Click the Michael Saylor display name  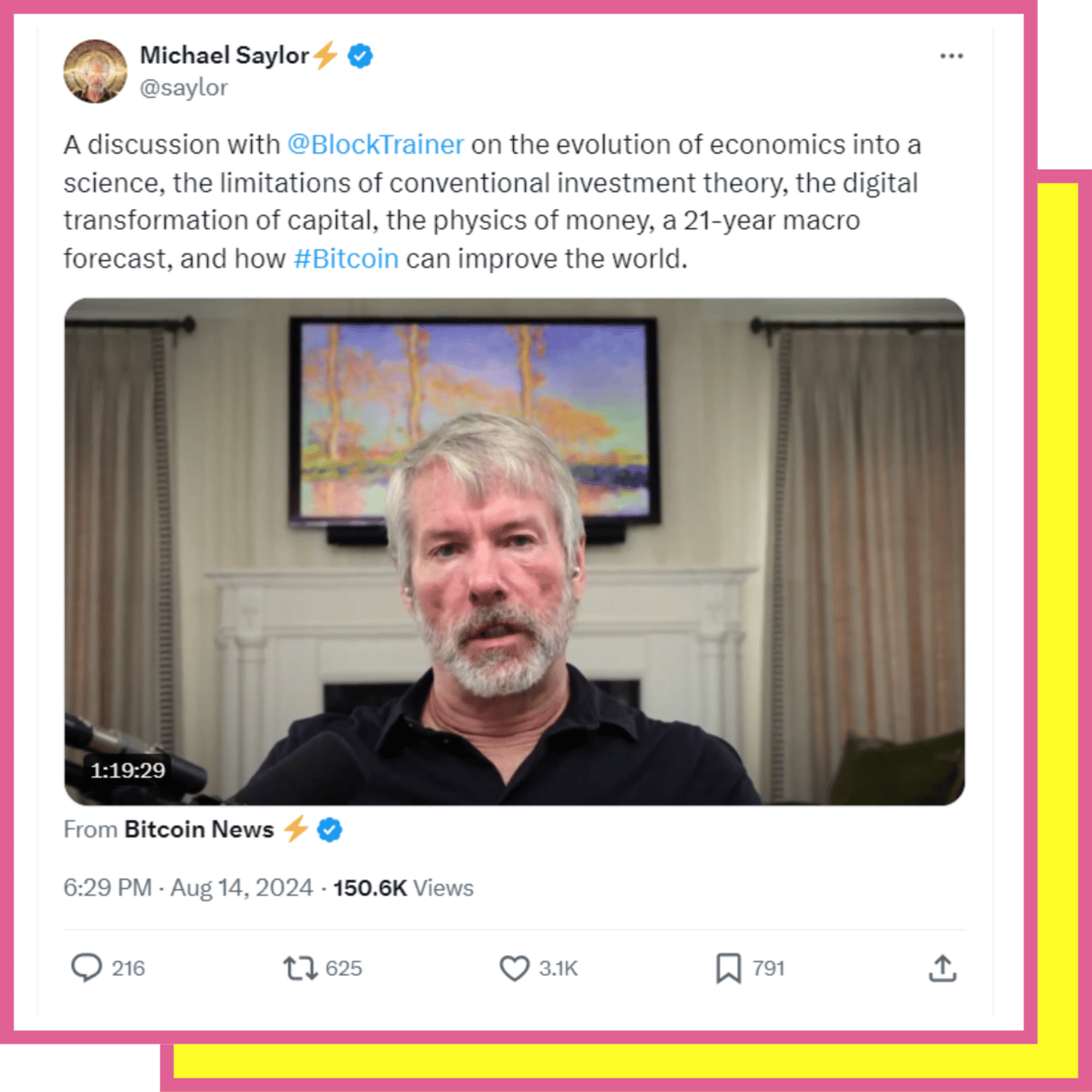click(x=224, y=56)
